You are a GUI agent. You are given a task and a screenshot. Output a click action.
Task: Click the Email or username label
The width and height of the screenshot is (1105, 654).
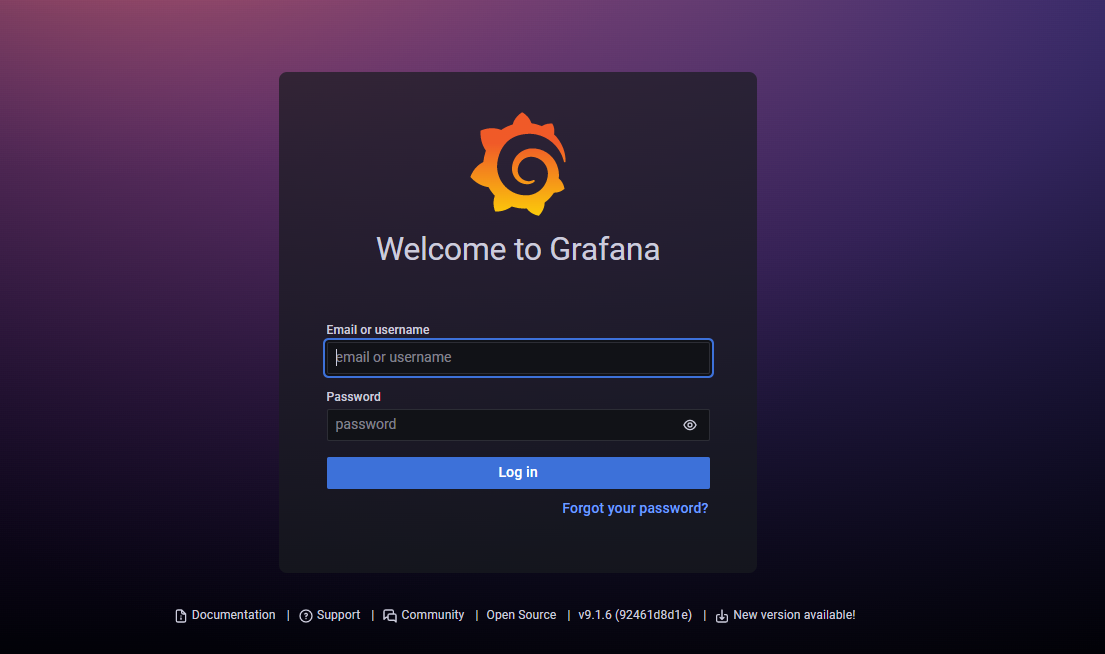(x=377, y=329)
